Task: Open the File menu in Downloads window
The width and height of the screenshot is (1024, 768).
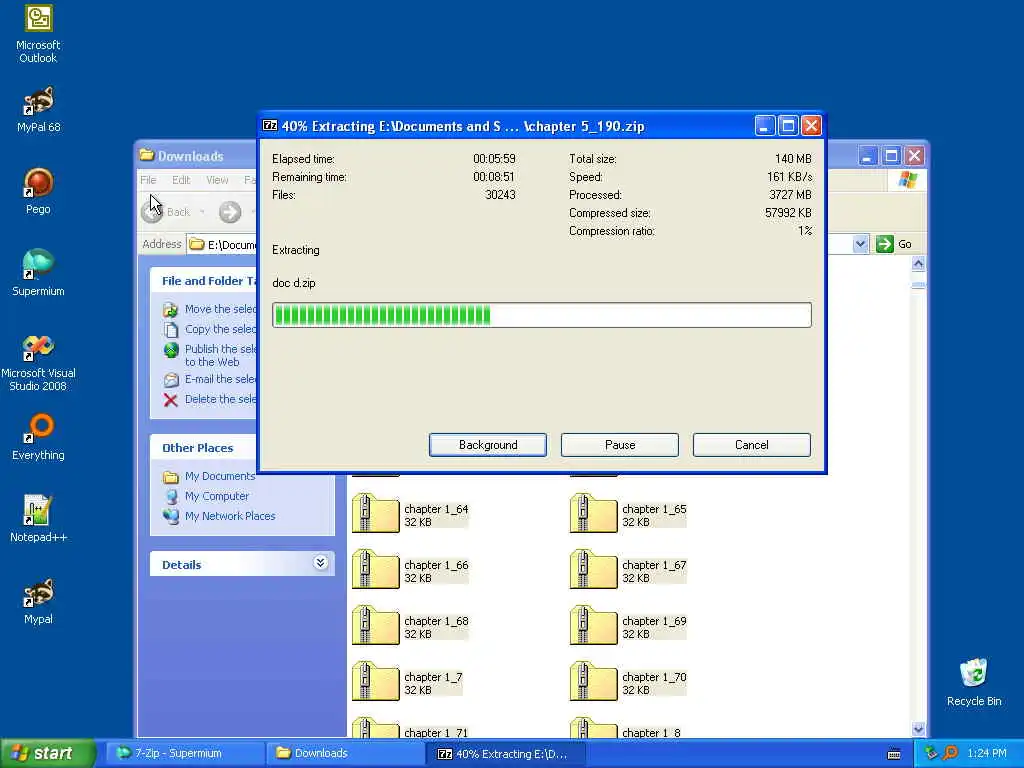Action: pyautogui.click(x=148, y=180)
